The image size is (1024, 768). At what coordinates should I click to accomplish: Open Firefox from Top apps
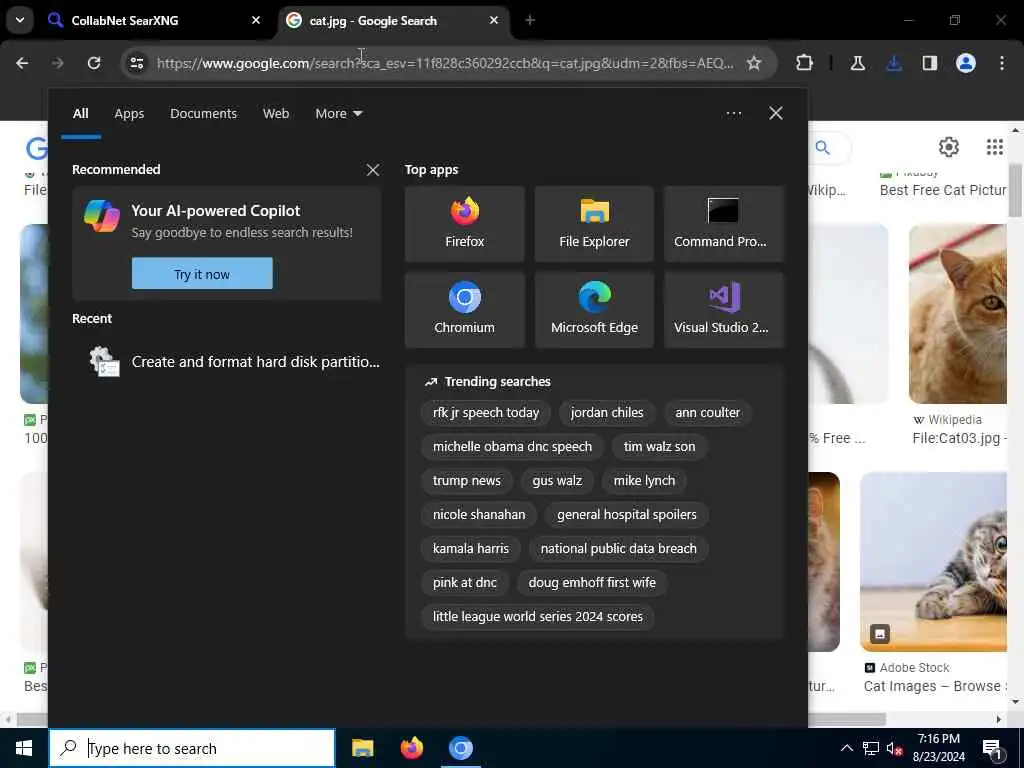tap(464, 224)
